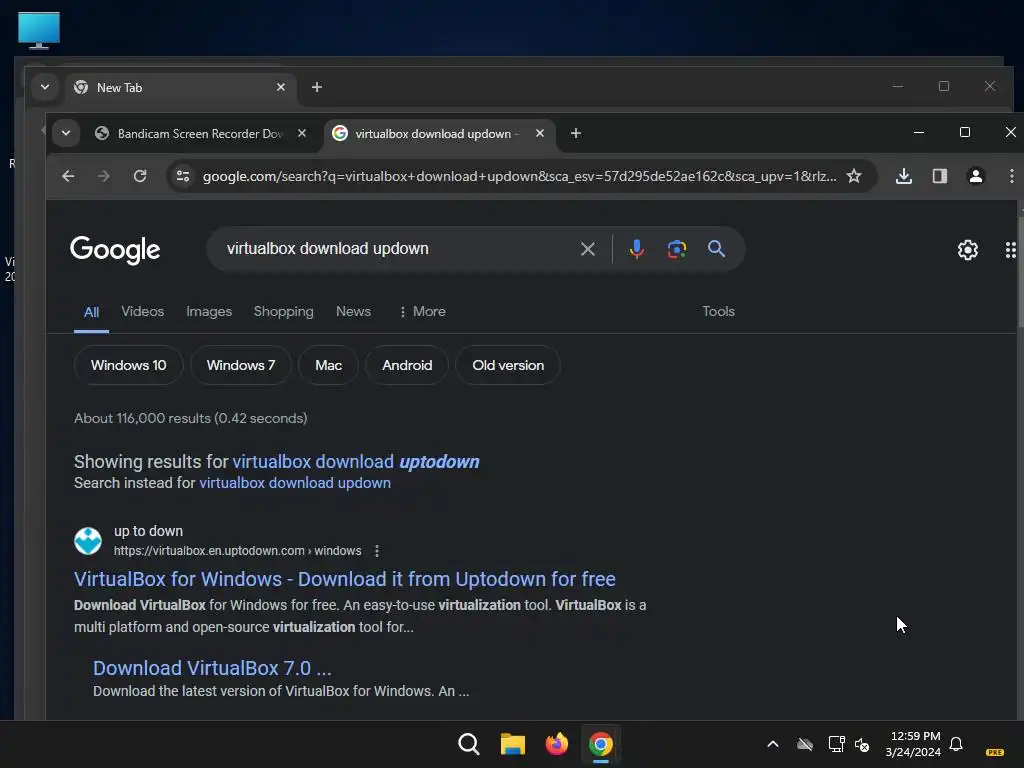1024x768 pixels.
Task: Filter by Windows 7 chip
Action: [x=241, y=365]
